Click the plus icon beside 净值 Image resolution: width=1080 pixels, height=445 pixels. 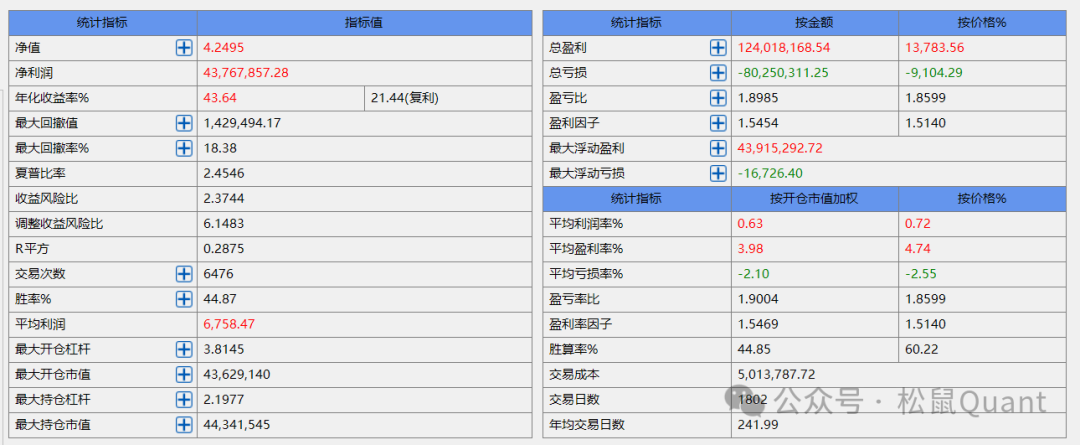click(184, 47)
